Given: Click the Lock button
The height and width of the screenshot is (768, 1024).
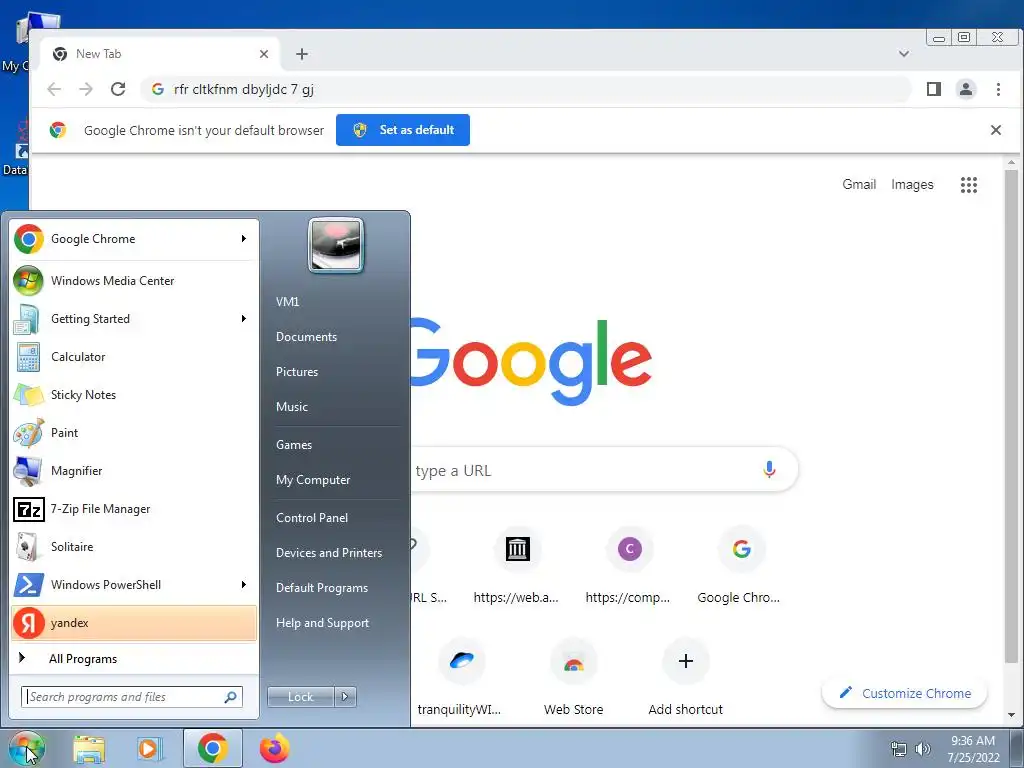Looking at the screenshot, I should [x=300, y=697].
